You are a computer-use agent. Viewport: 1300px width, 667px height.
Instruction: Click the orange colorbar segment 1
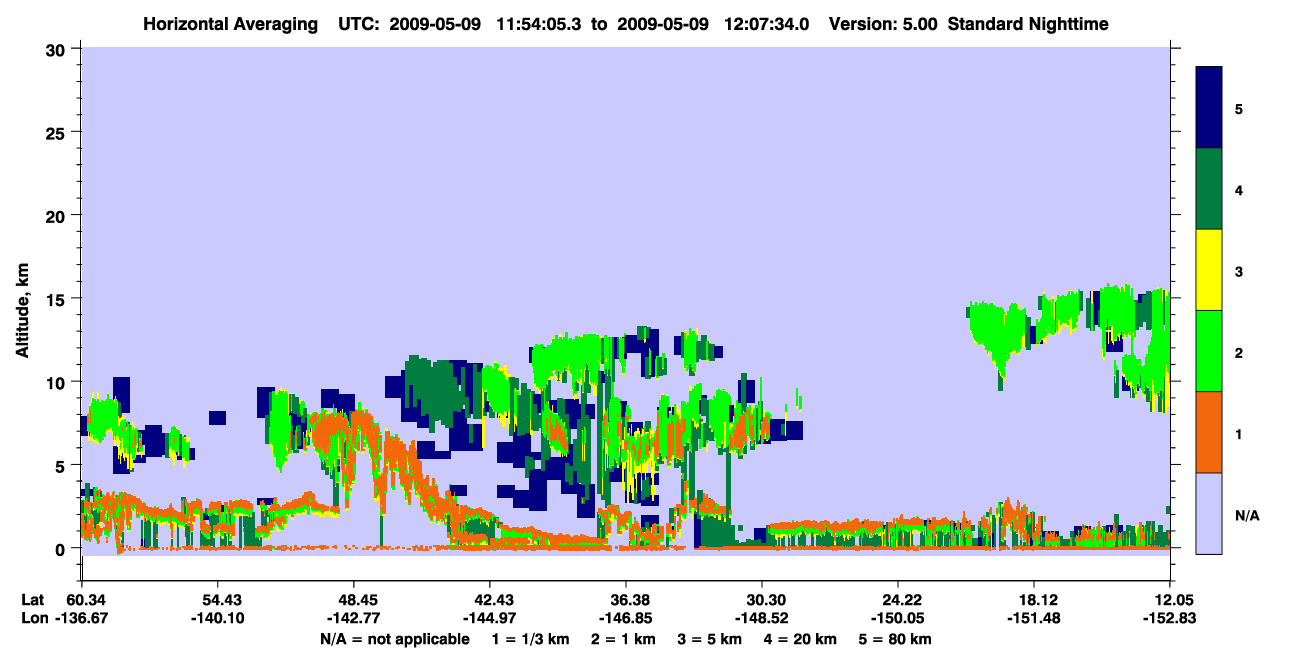click(x=1209, y=432)
